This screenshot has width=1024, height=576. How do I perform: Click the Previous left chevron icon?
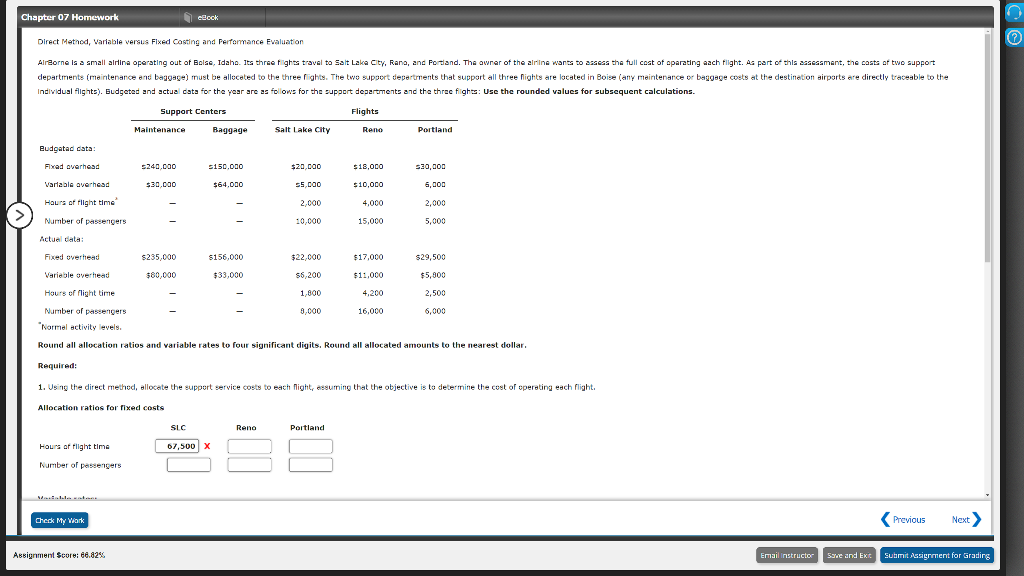[886, 520]
